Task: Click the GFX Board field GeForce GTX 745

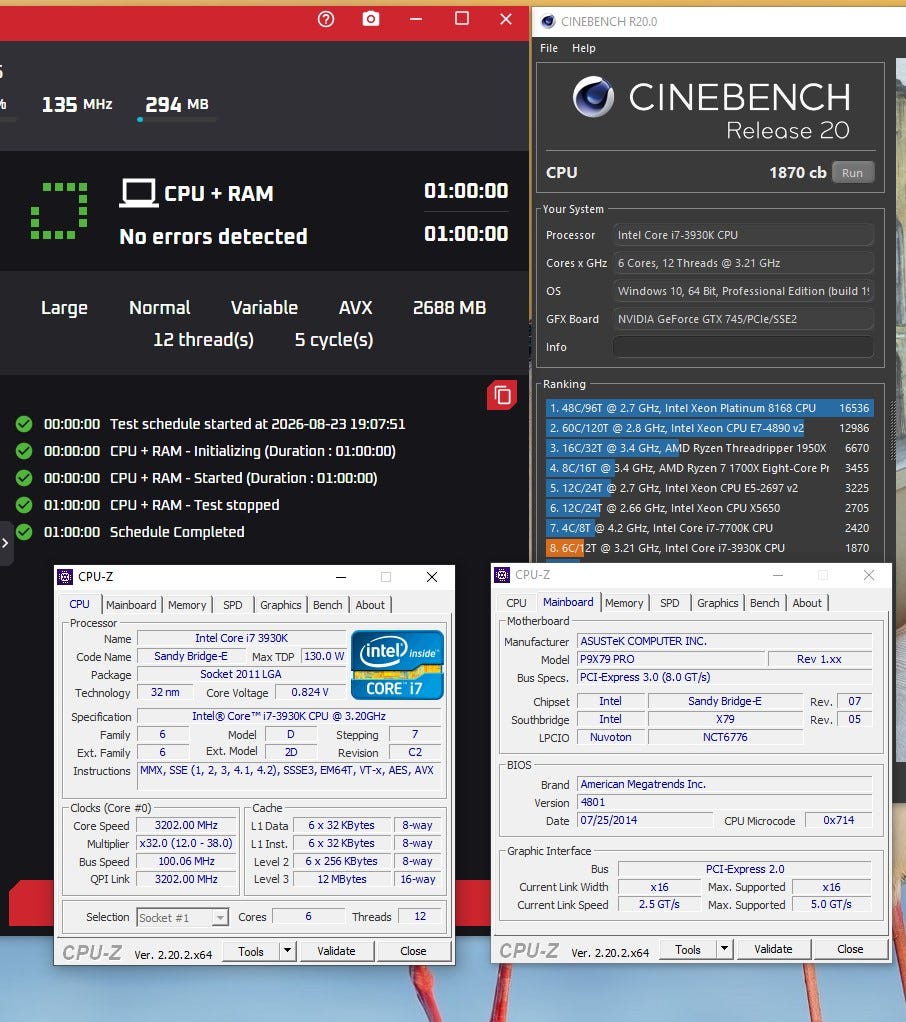Action: tap(743, 319)
